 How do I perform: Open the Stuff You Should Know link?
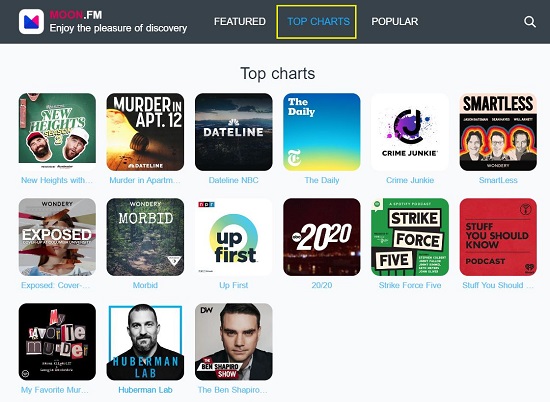pos(498,285)
